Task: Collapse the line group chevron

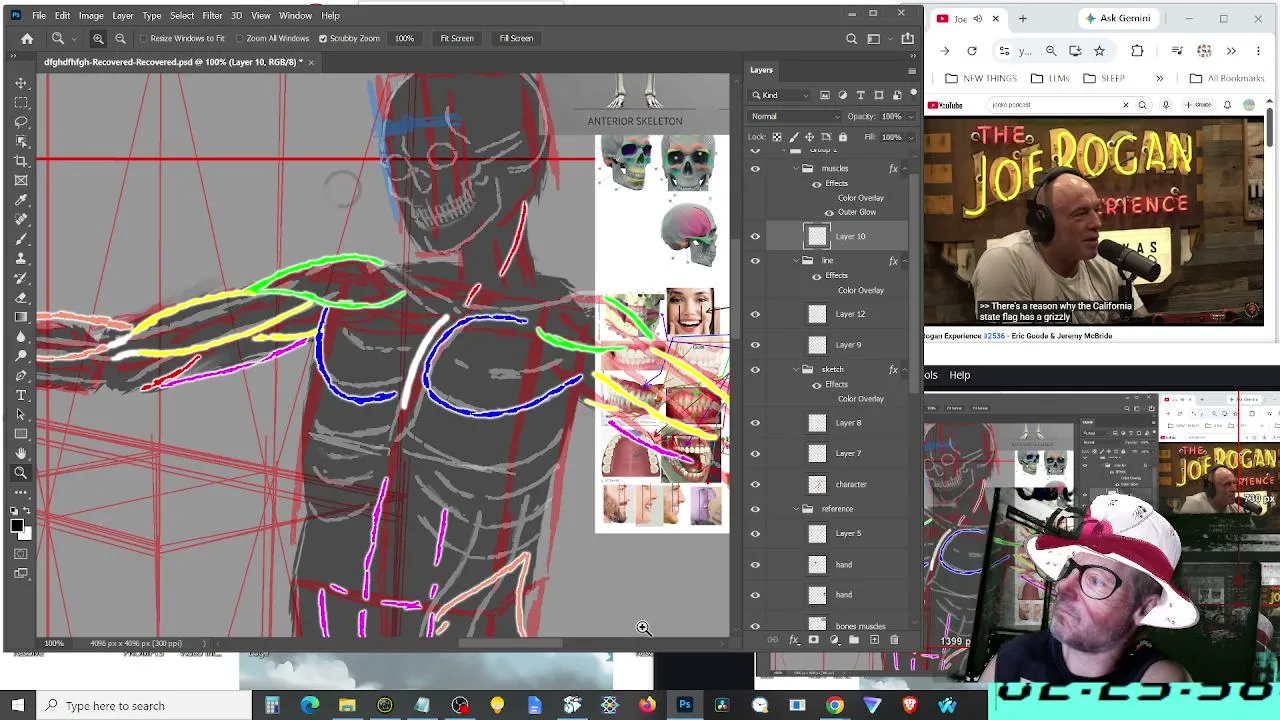Action: click(796, 260)
